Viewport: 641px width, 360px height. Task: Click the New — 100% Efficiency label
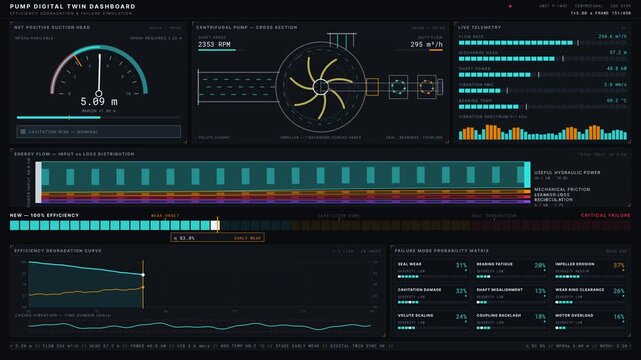click(44, 215)
